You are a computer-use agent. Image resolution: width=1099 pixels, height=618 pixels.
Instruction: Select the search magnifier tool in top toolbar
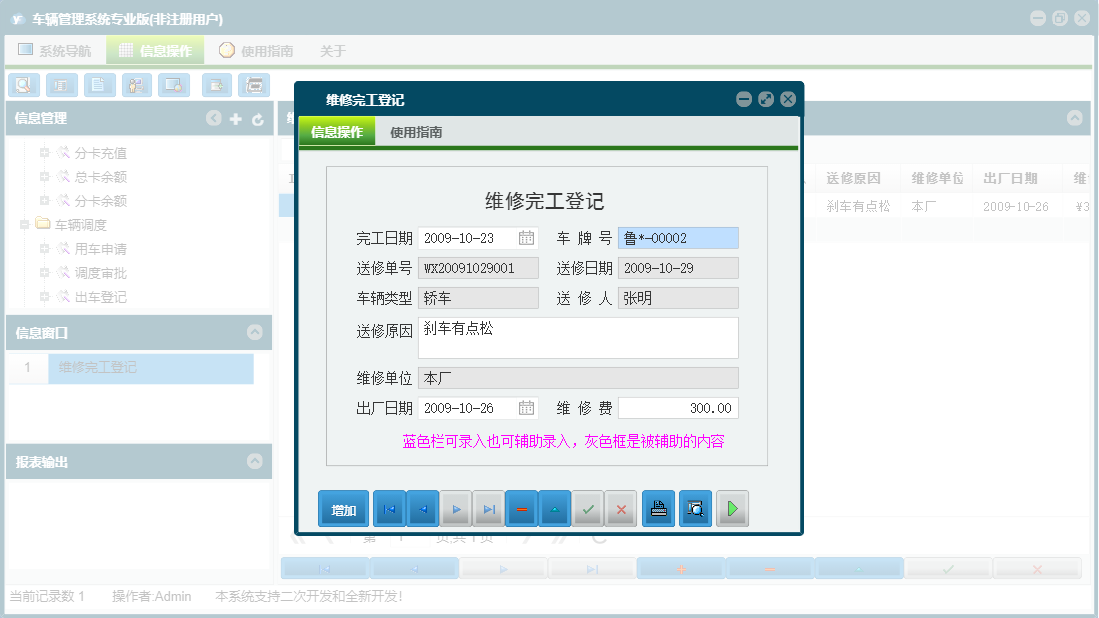pyautogui.click(x=23, y=85)
